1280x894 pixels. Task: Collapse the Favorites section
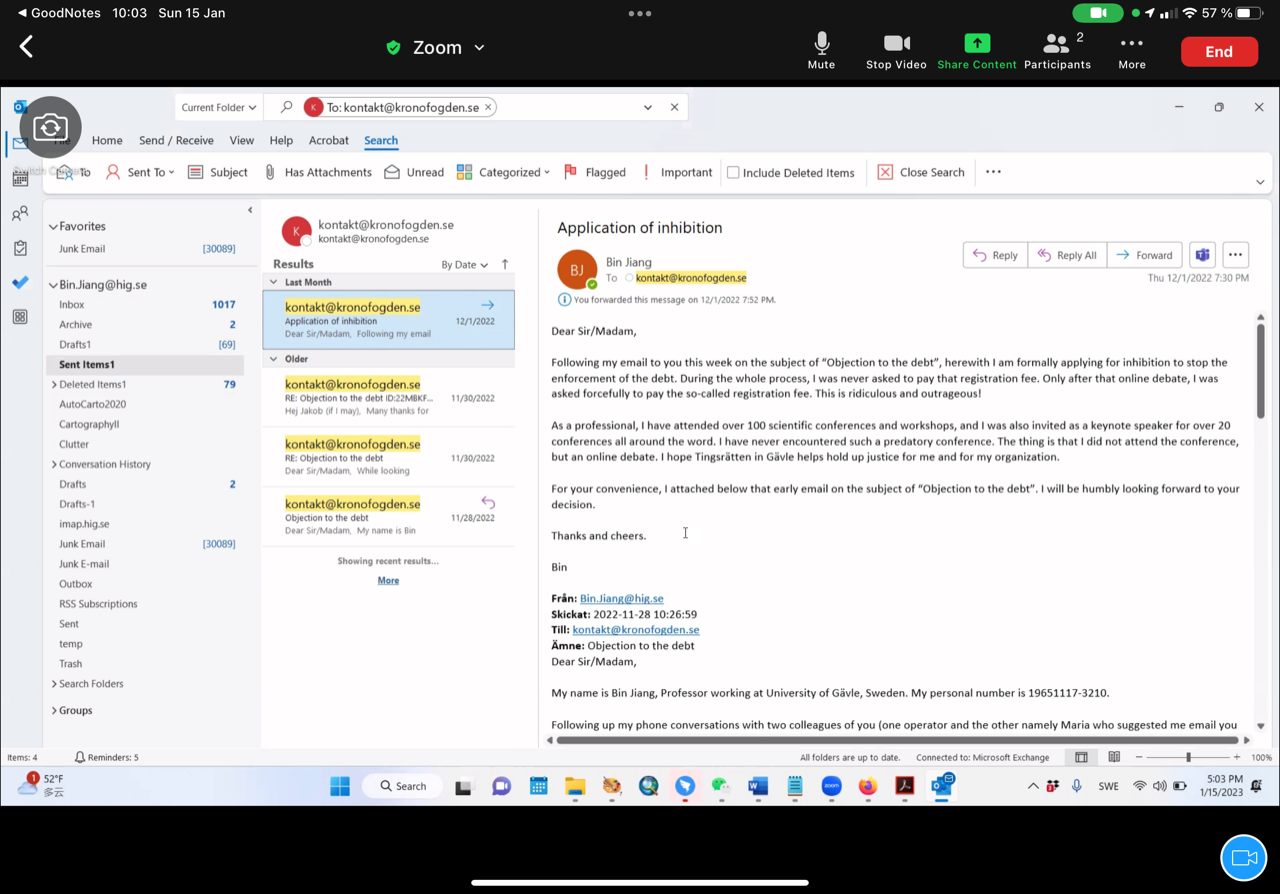click(x=54, y=227)
